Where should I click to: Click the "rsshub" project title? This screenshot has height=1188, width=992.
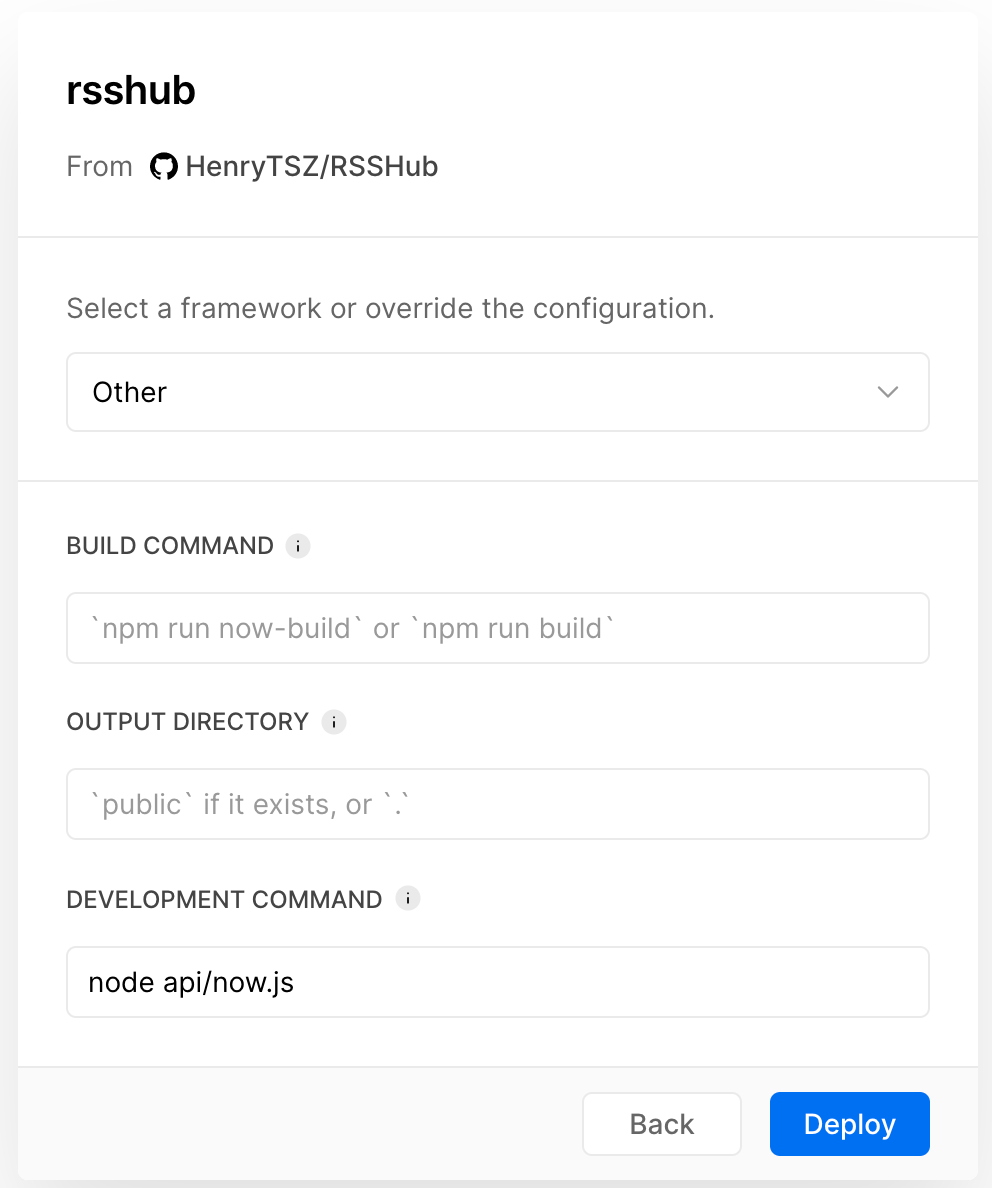click(131, 91)
